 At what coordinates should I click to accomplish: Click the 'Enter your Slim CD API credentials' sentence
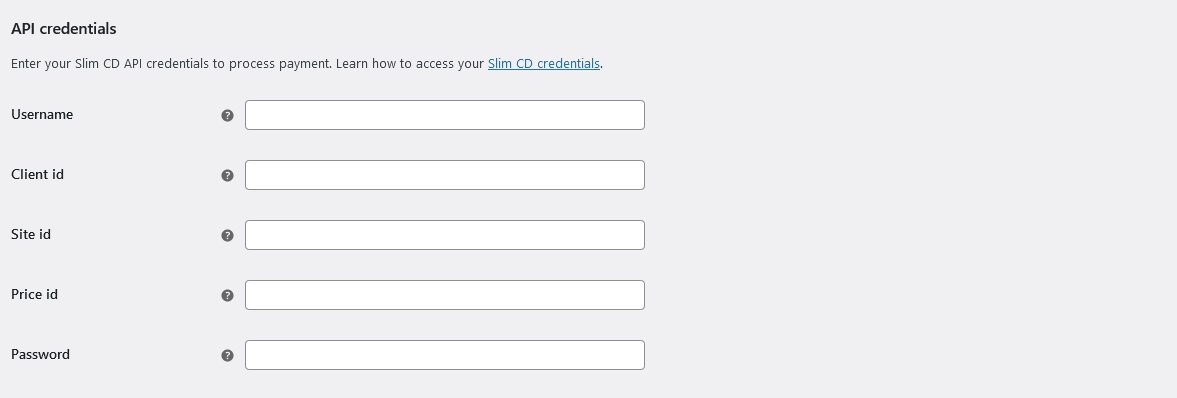(171, 64)
